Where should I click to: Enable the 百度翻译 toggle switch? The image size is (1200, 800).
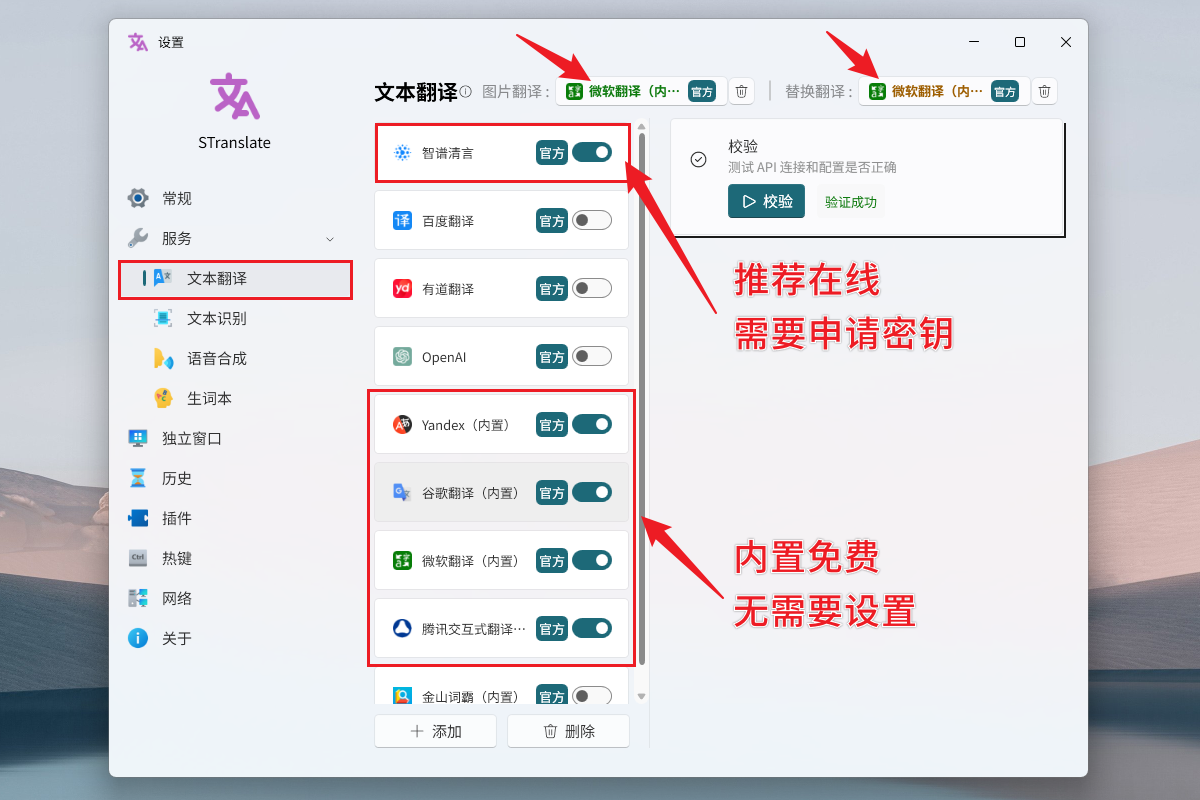pos(592,221)
